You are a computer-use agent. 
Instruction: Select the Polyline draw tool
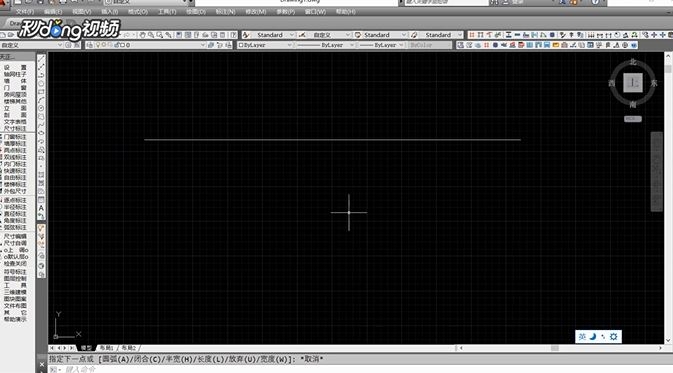click(42, 76)
